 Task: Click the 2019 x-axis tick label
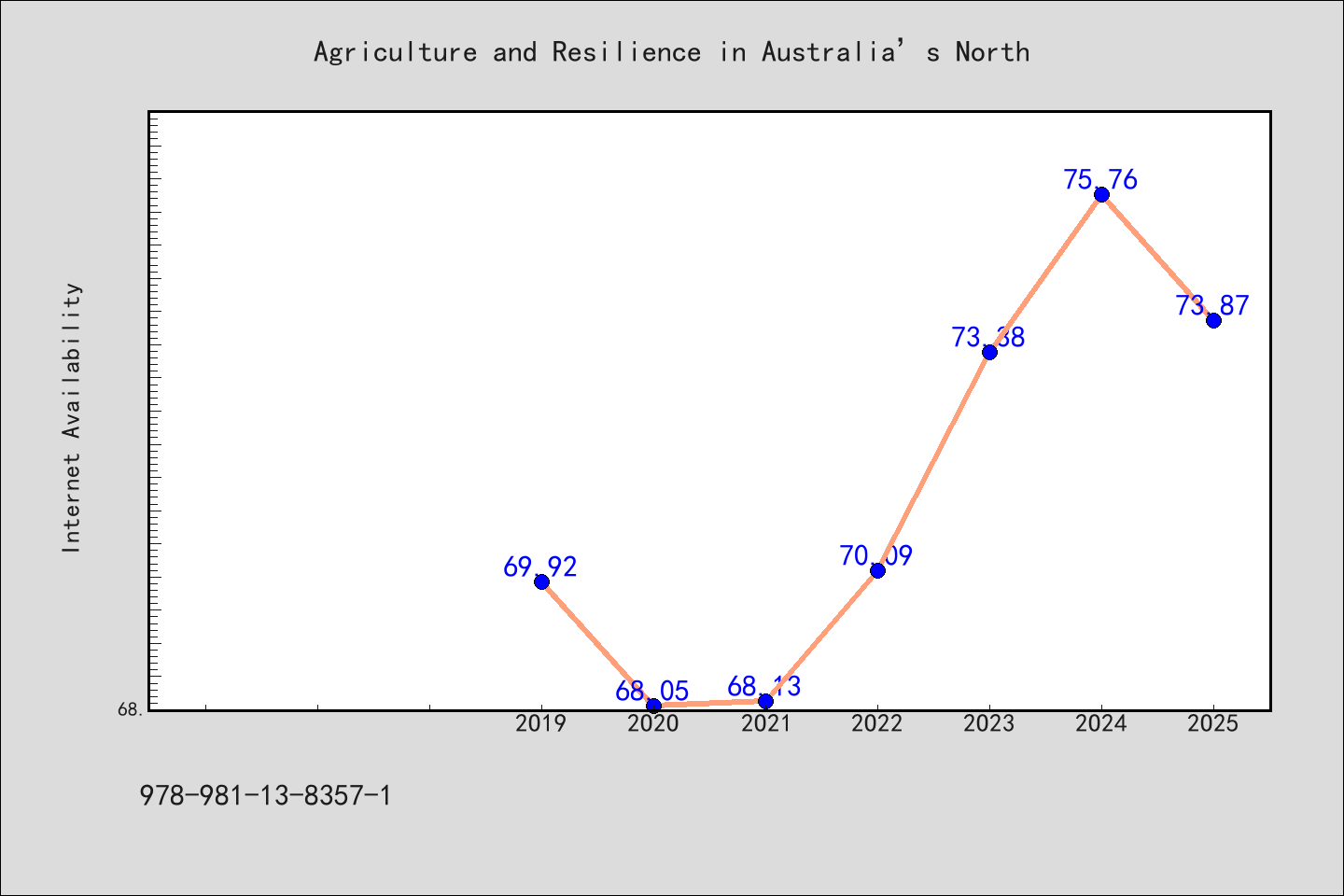[x=541, y=723]
